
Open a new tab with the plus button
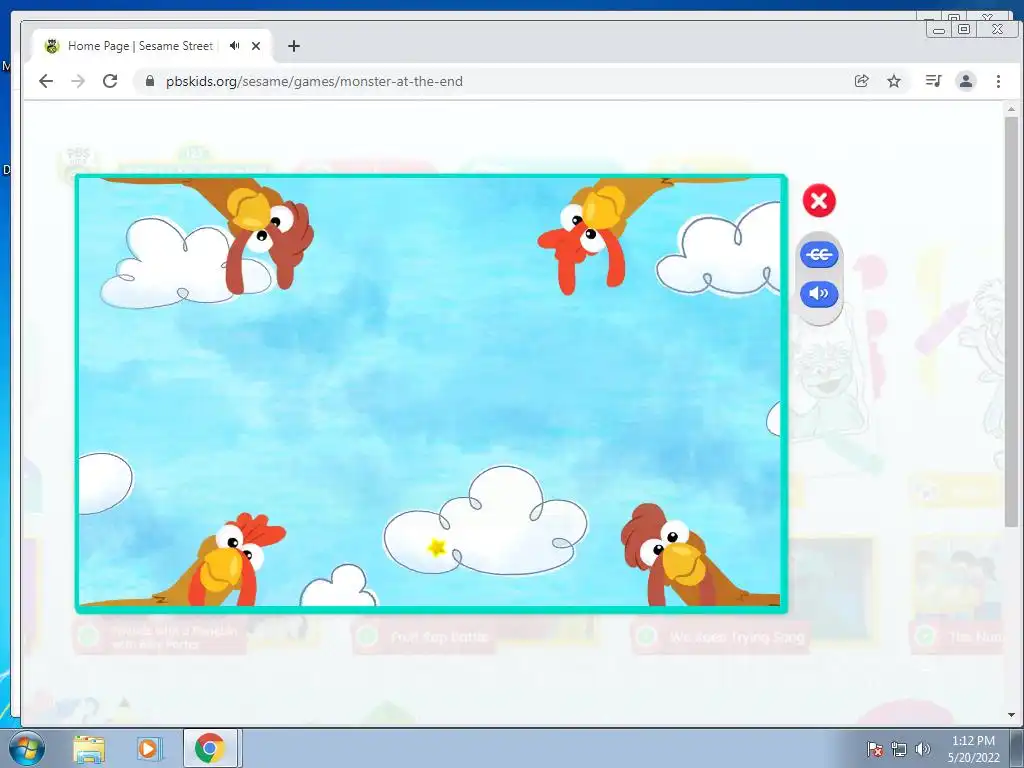(x=294, y=46)
